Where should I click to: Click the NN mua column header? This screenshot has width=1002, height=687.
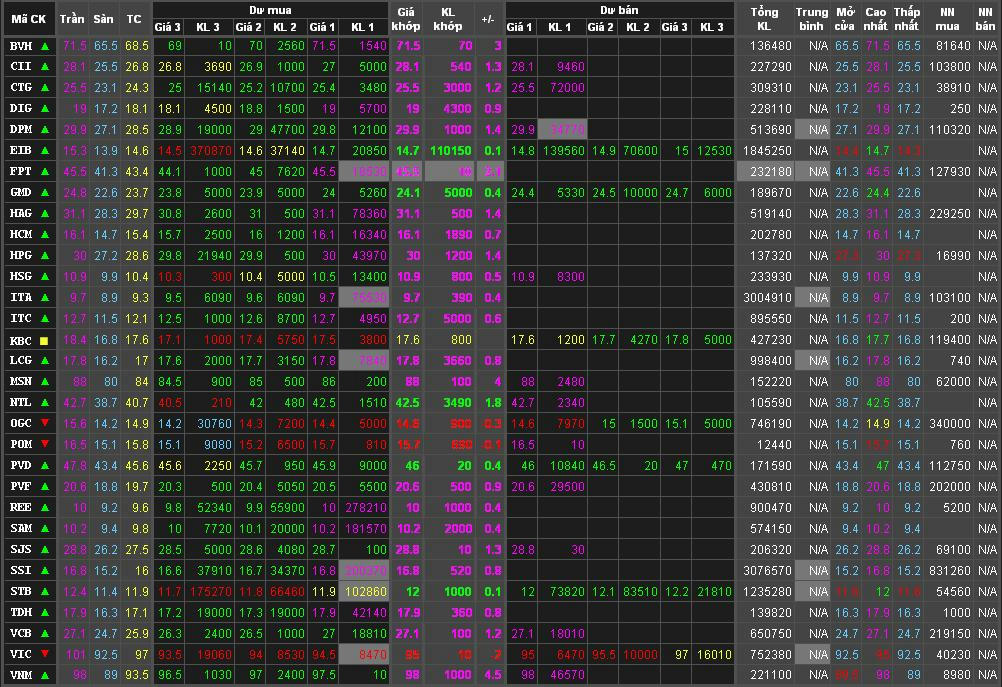948,19
